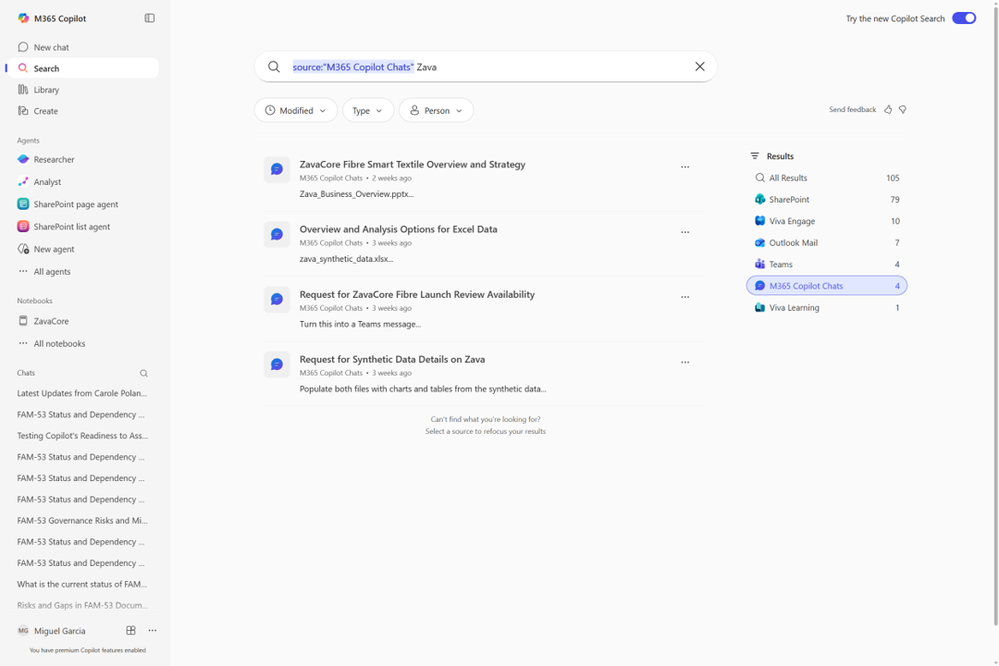Click the chats search magnifier icon
The height and width of the screenshot is (666, 999).
(x=144, y=371)
